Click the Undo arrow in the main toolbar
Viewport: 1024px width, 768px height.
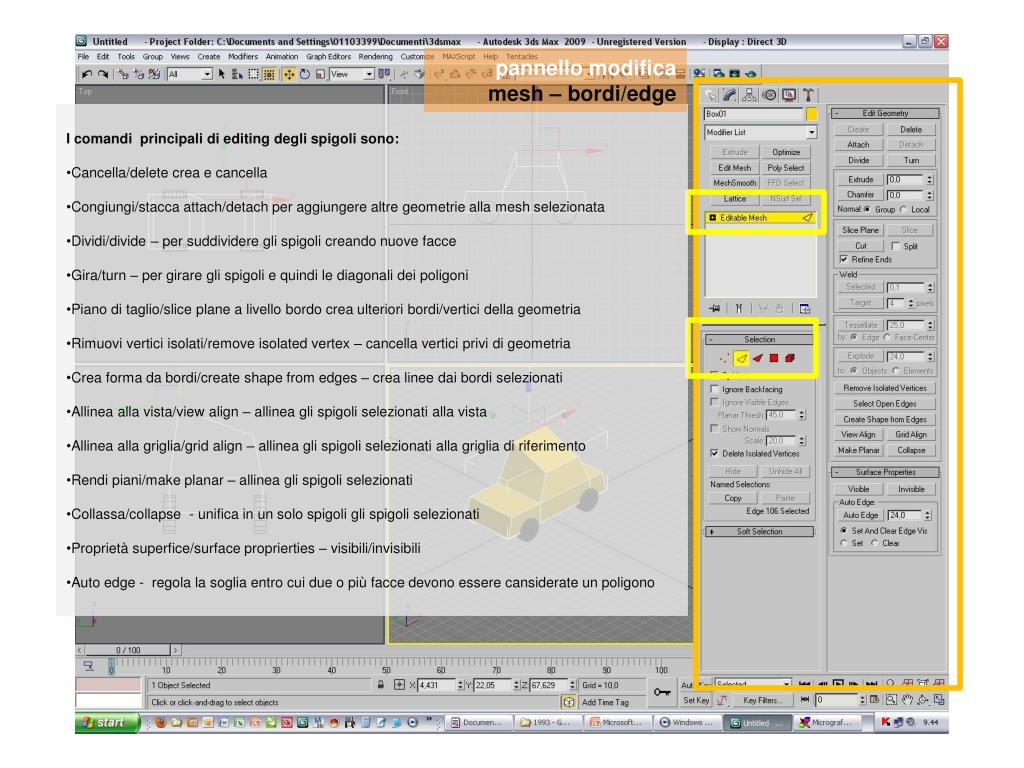[86, 74]
